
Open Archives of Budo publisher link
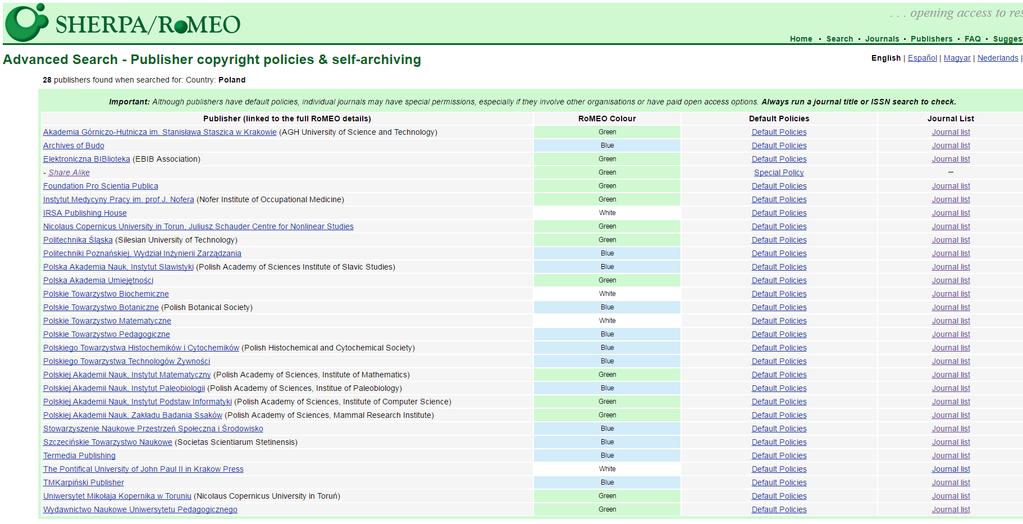tap(74, 146)
